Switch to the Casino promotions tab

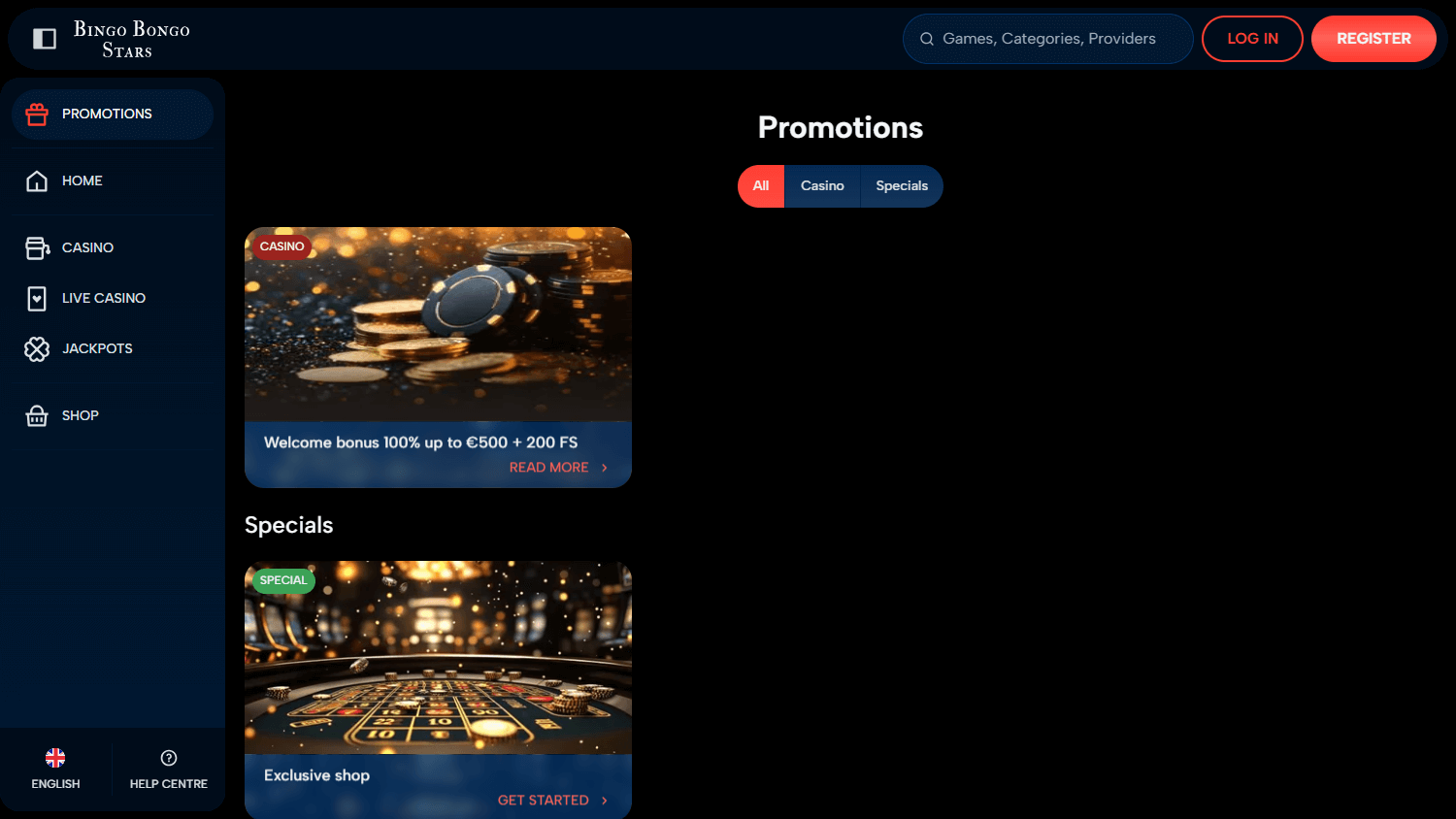[x=822, y=185]
